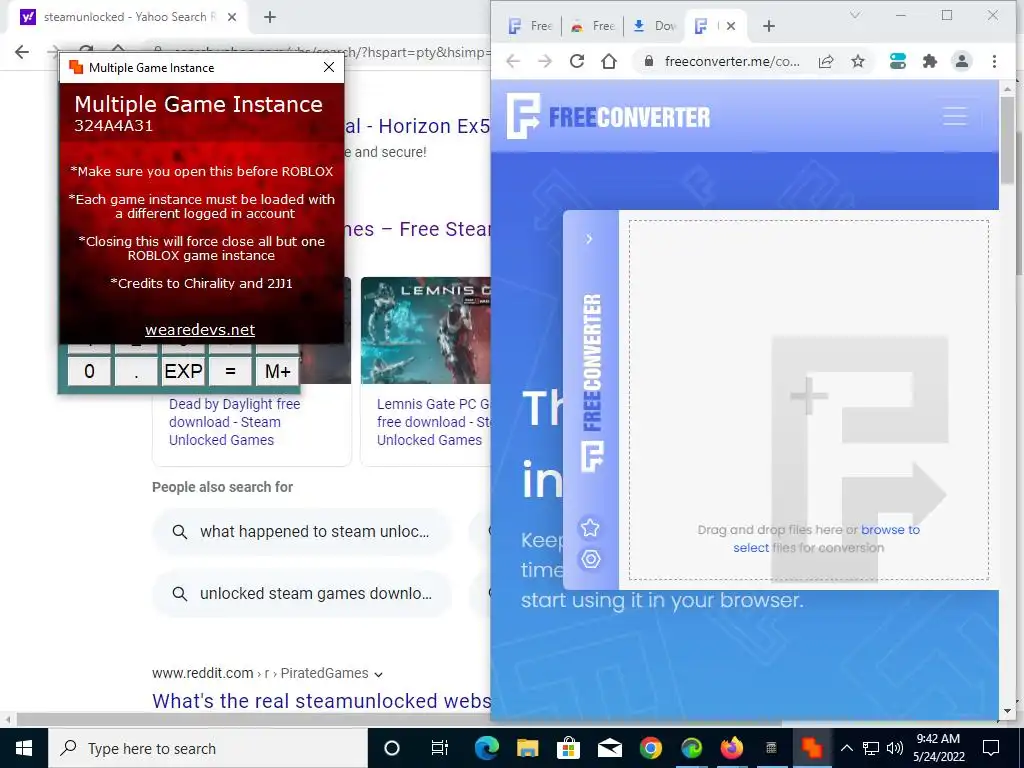Open Firefox from taskbar
The height and width of the screenshot is (768, 1024).
[732, 748]
